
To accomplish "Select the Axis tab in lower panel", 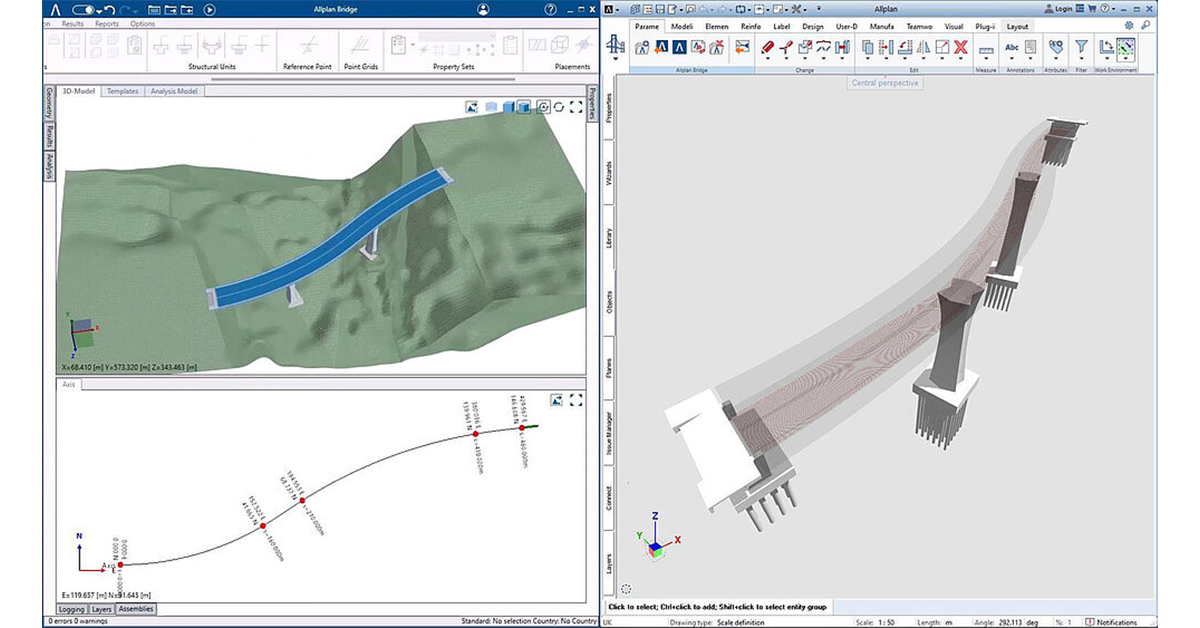I will (69, 384).
